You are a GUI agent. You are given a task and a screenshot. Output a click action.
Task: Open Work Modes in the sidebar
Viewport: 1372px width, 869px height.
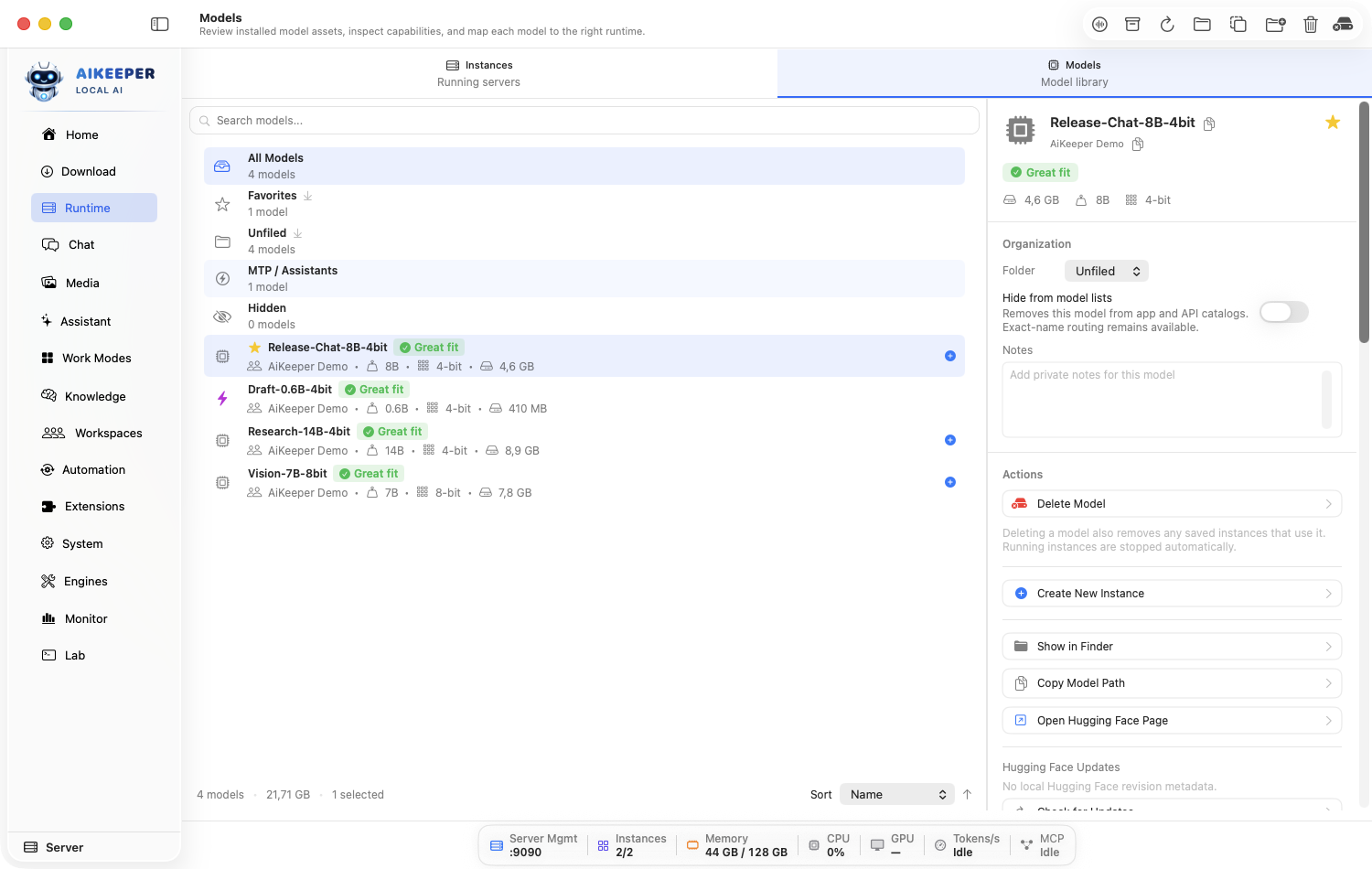click(x=94, y=359)
